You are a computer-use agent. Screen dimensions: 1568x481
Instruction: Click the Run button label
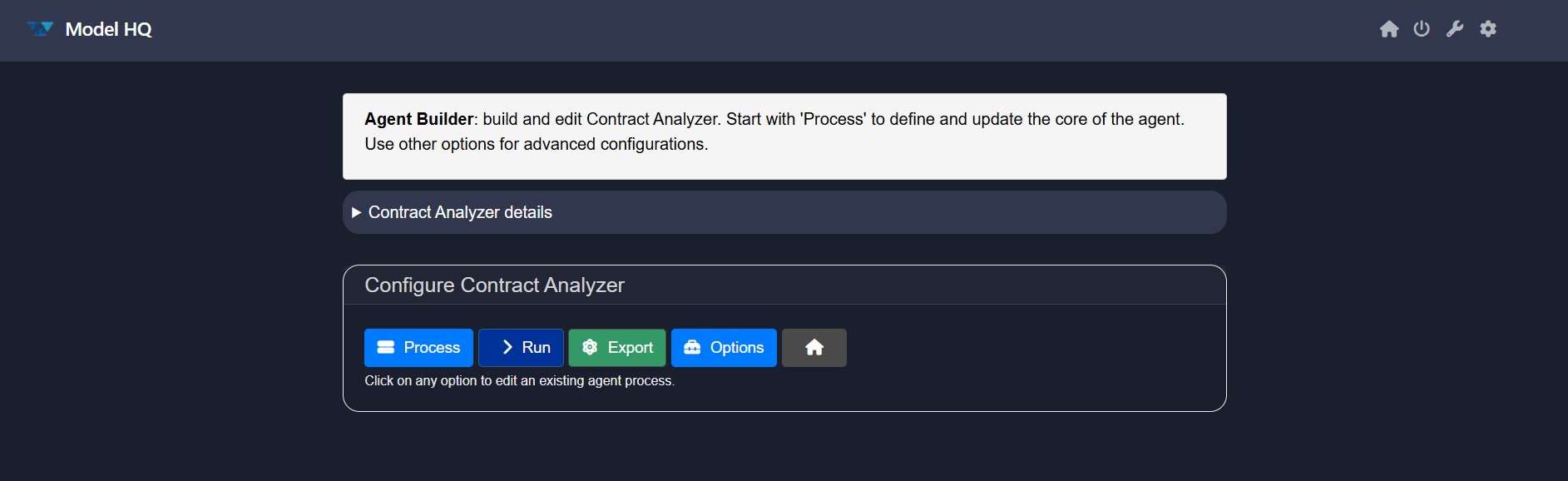click(x=536, y=348)
